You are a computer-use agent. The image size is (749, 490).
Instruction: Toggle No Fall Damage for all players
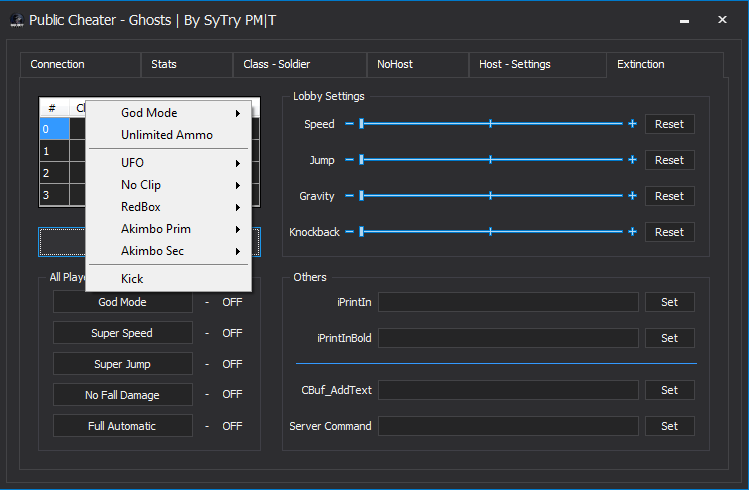click(x=123, y=395)
